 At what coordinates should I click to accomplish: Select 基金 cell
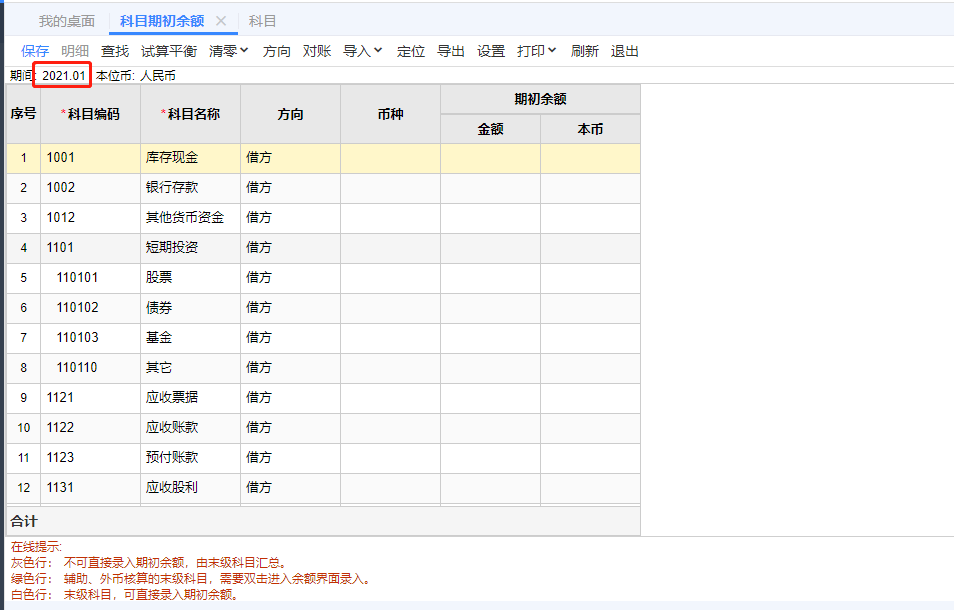click(190, 338)
